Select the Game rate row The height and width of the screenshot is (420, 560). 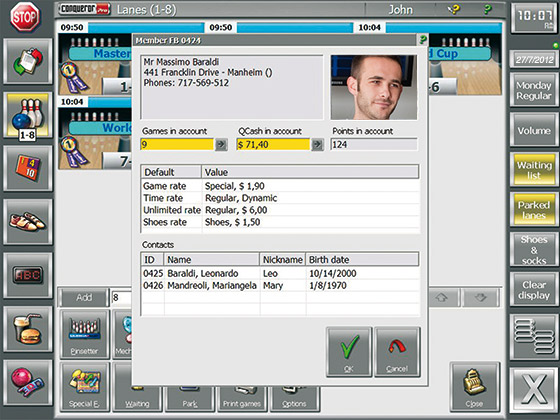[x=280, y=186]
